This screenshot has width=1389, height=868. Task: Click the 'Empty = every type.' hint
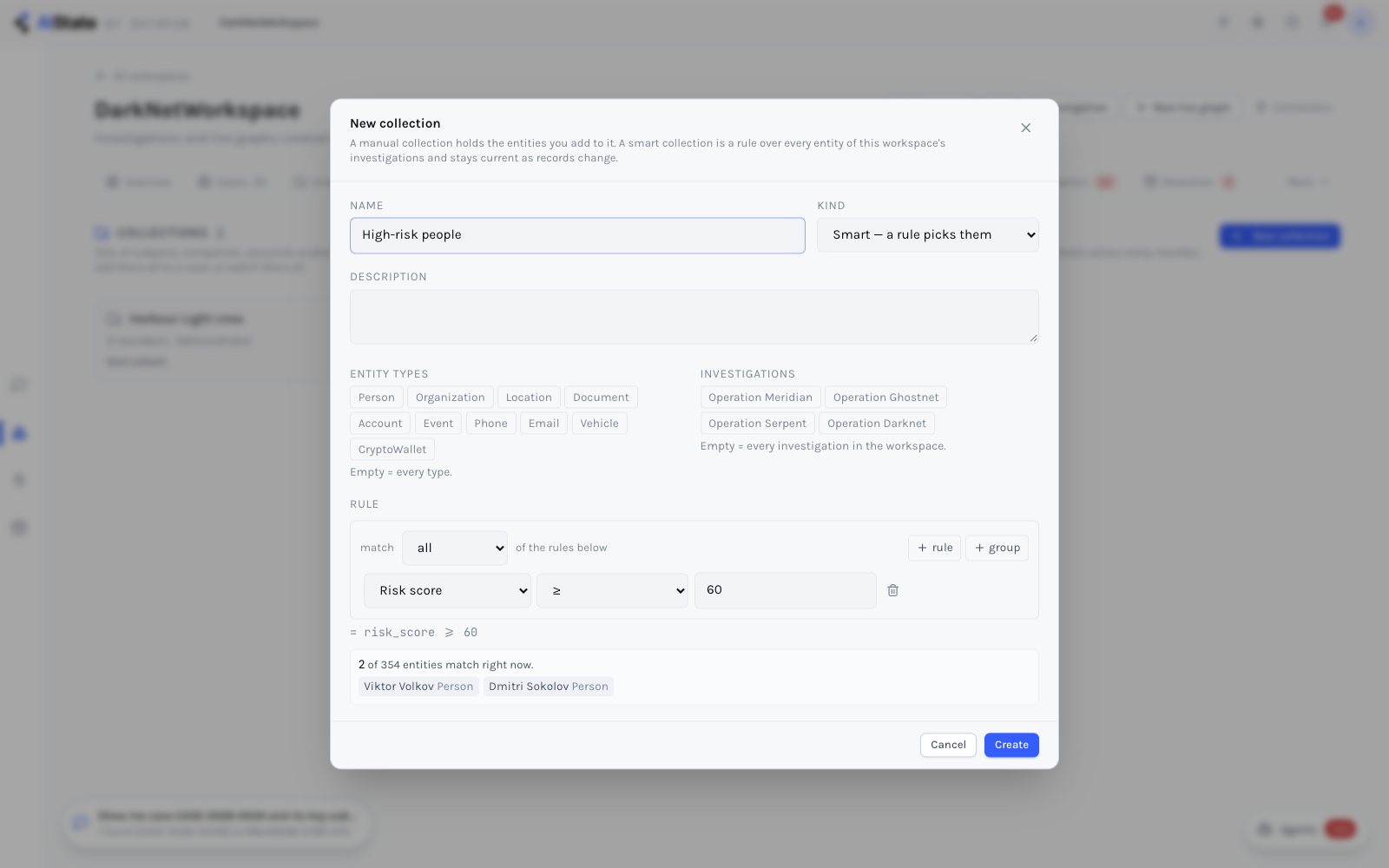click(x=401, y=472)
